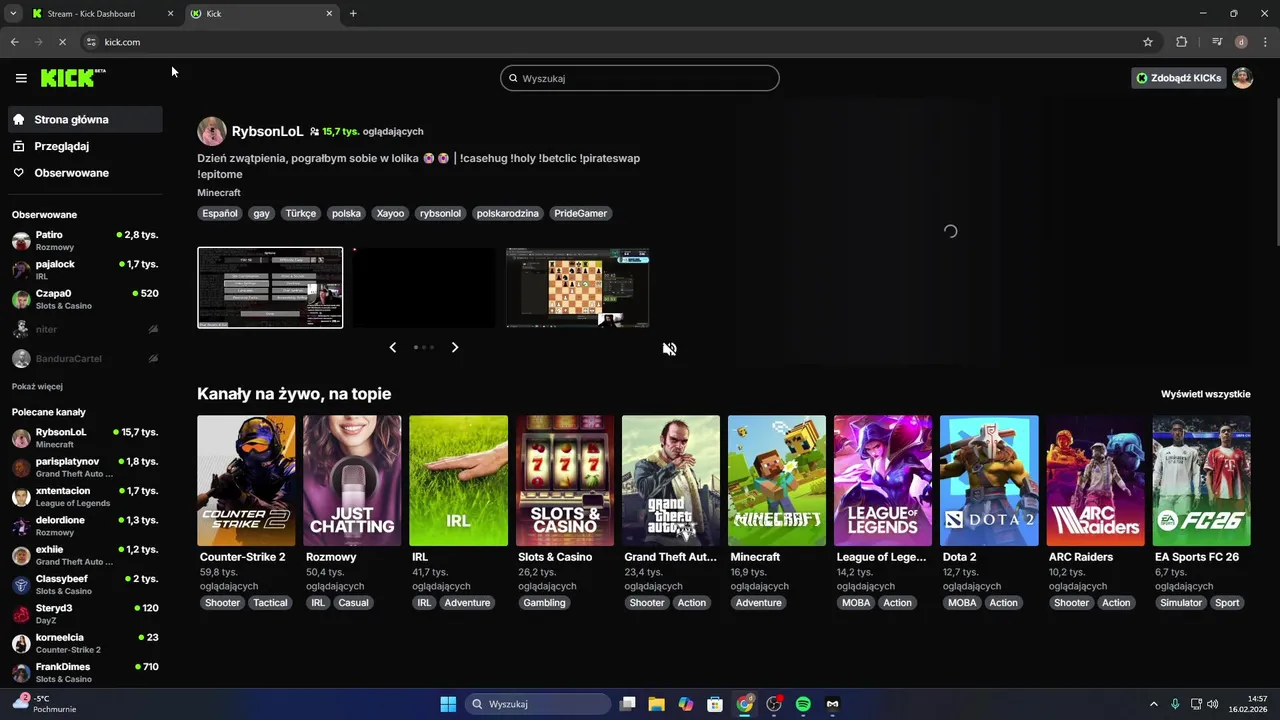Click the Türkçe tag

click(300, 213)
